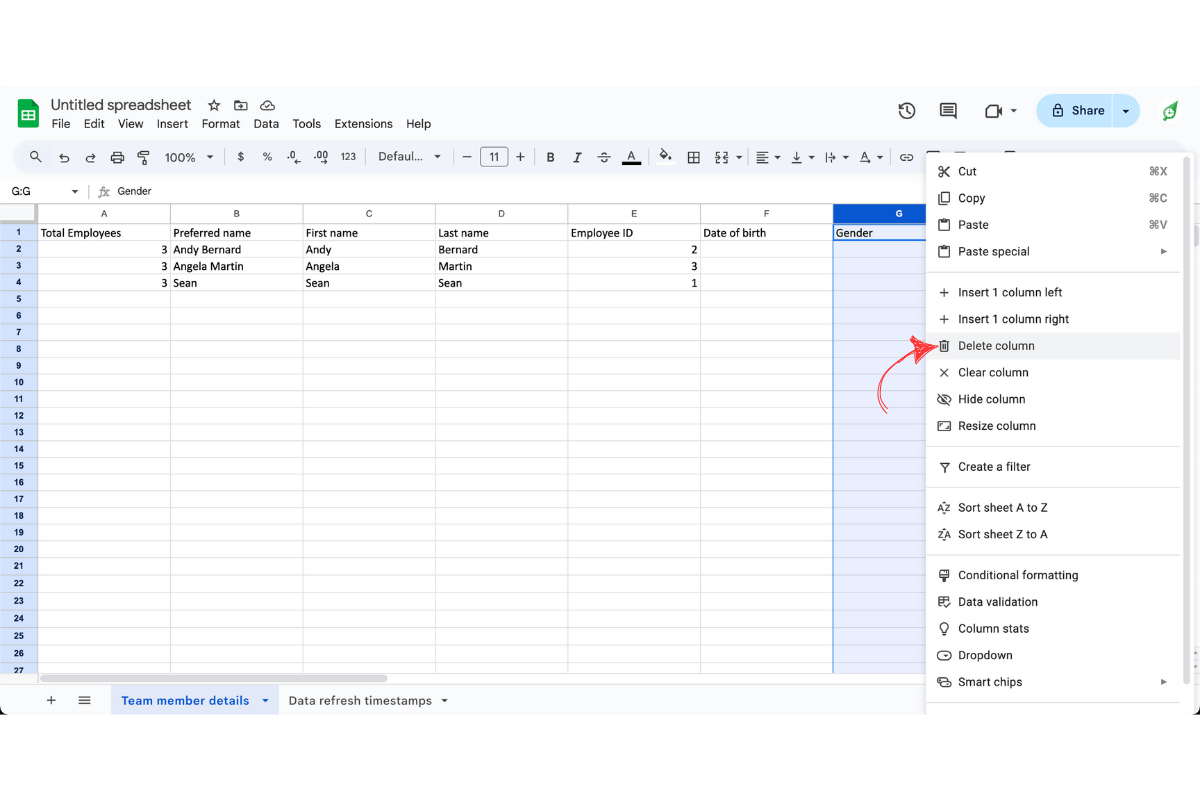Screen dimensions: 1200x800
Task: Toggle percent format for the selection
Action: pos(266,157)
